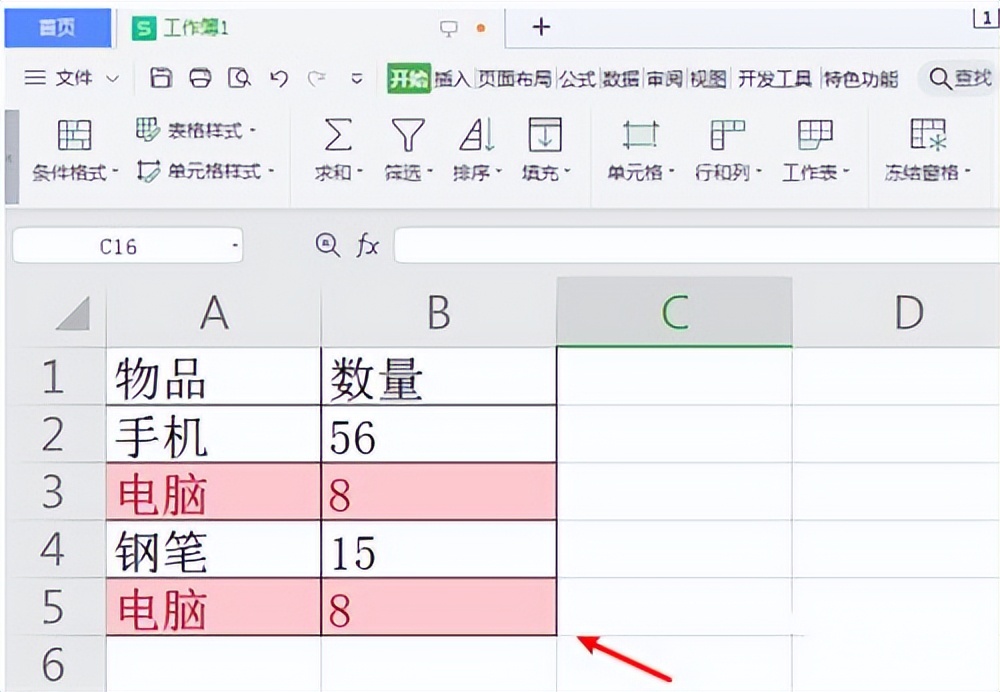
Task: Click into the formula bar
Action: point(697,246)
